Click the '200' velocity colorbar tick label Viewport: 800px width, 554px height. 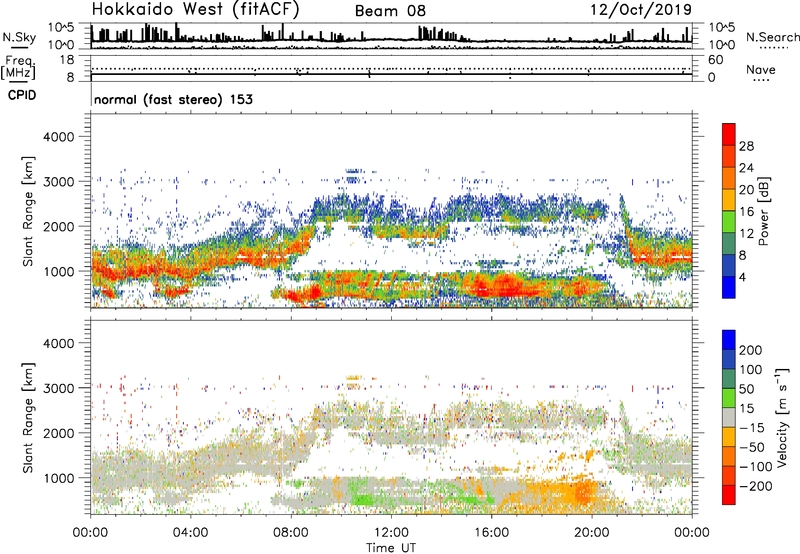[x=751, y=350]
